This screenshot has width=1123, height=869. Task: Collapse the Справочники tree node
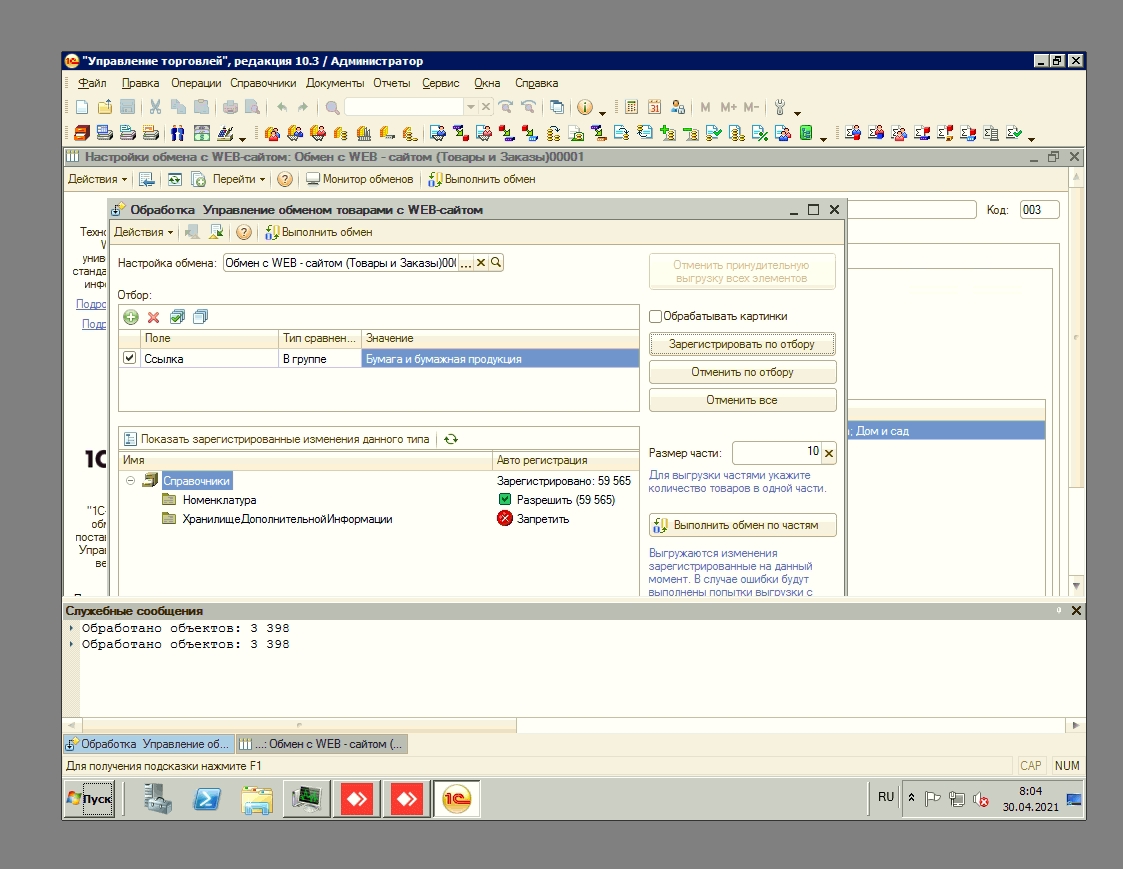[x=130, y=481]
